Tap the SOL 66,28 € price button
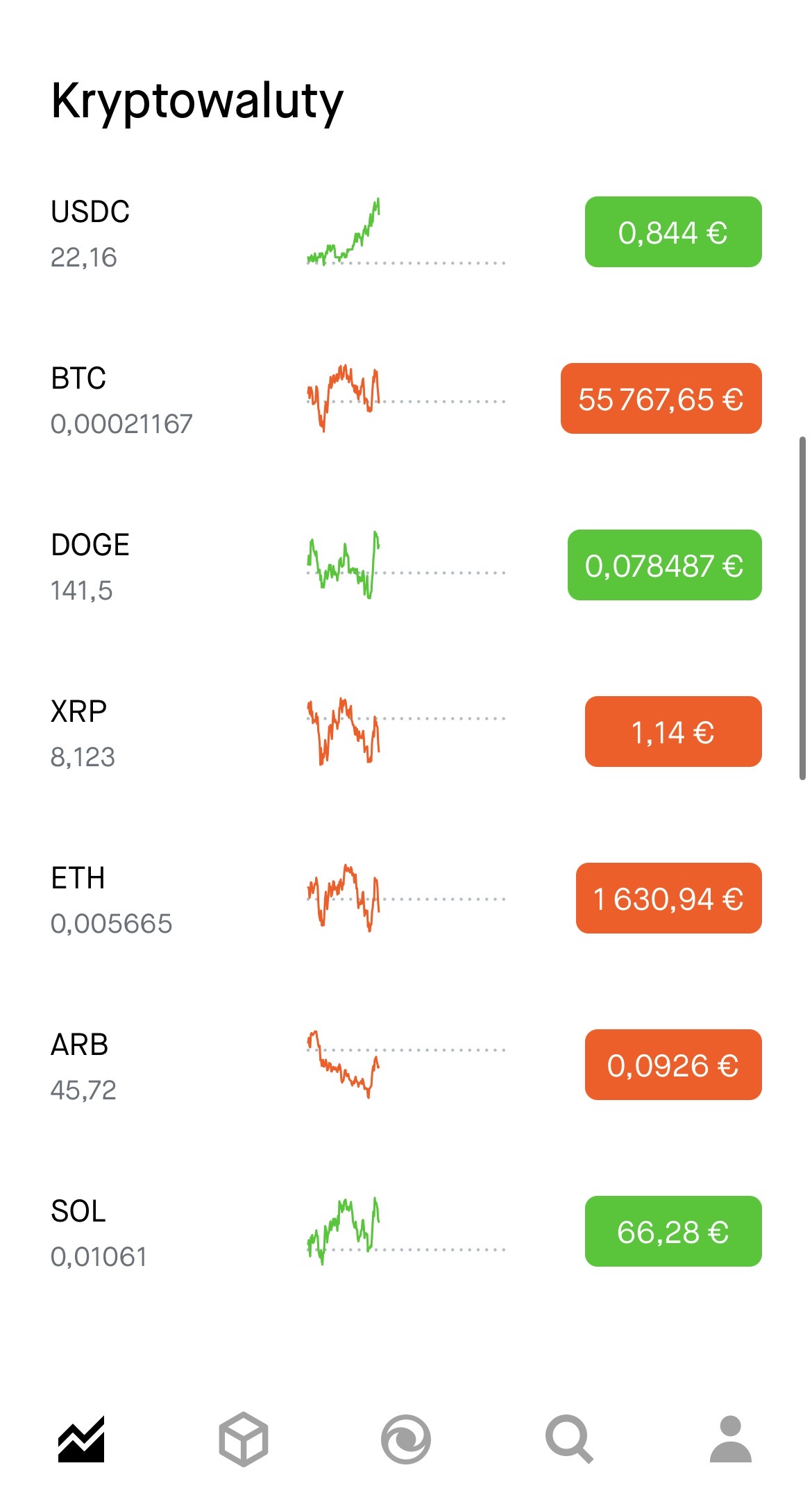The height and width of the screenshot is (1495, 812). tap(673, 1231)
